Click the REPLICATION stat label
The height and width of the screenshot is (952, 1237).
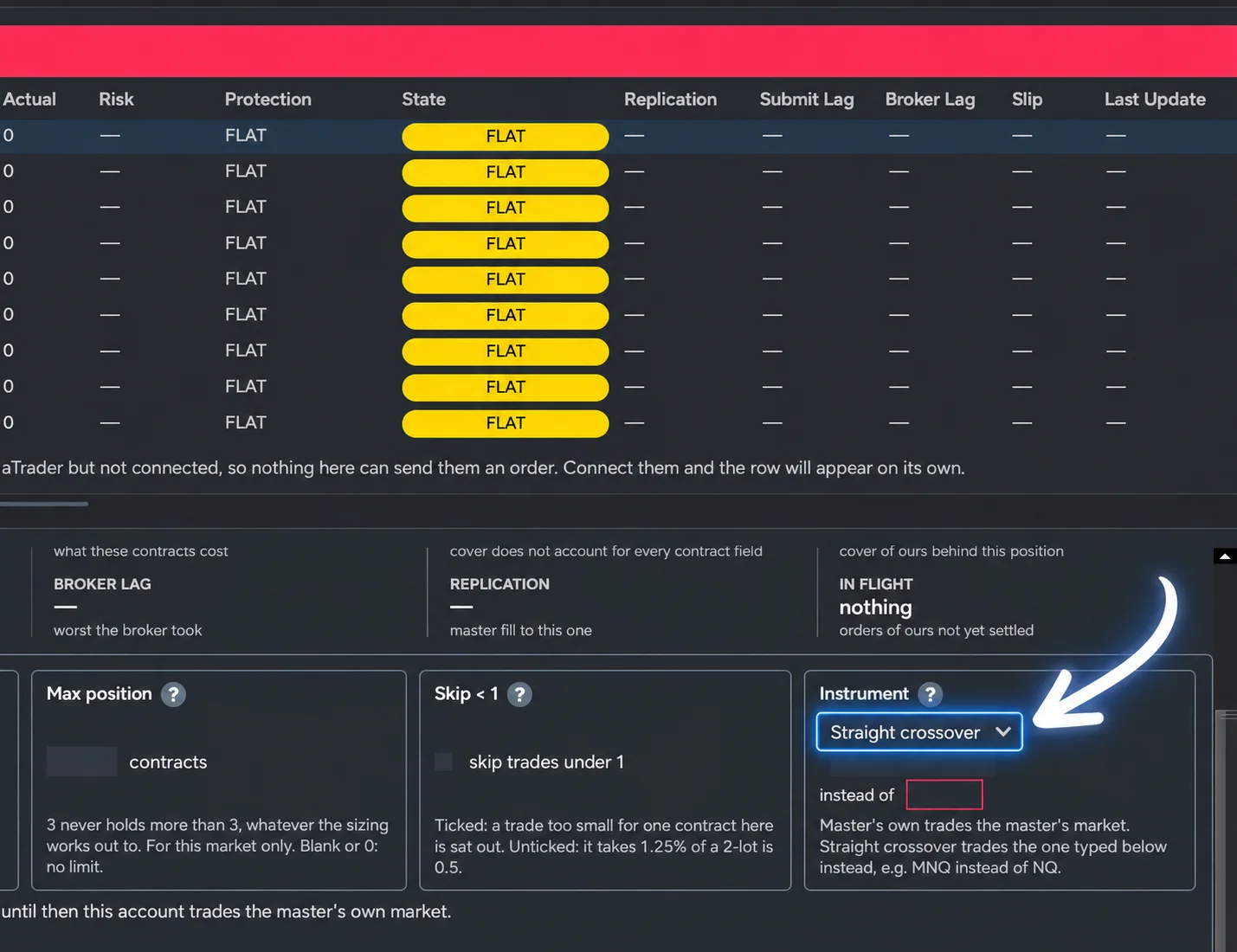click(x=499, y=584)
